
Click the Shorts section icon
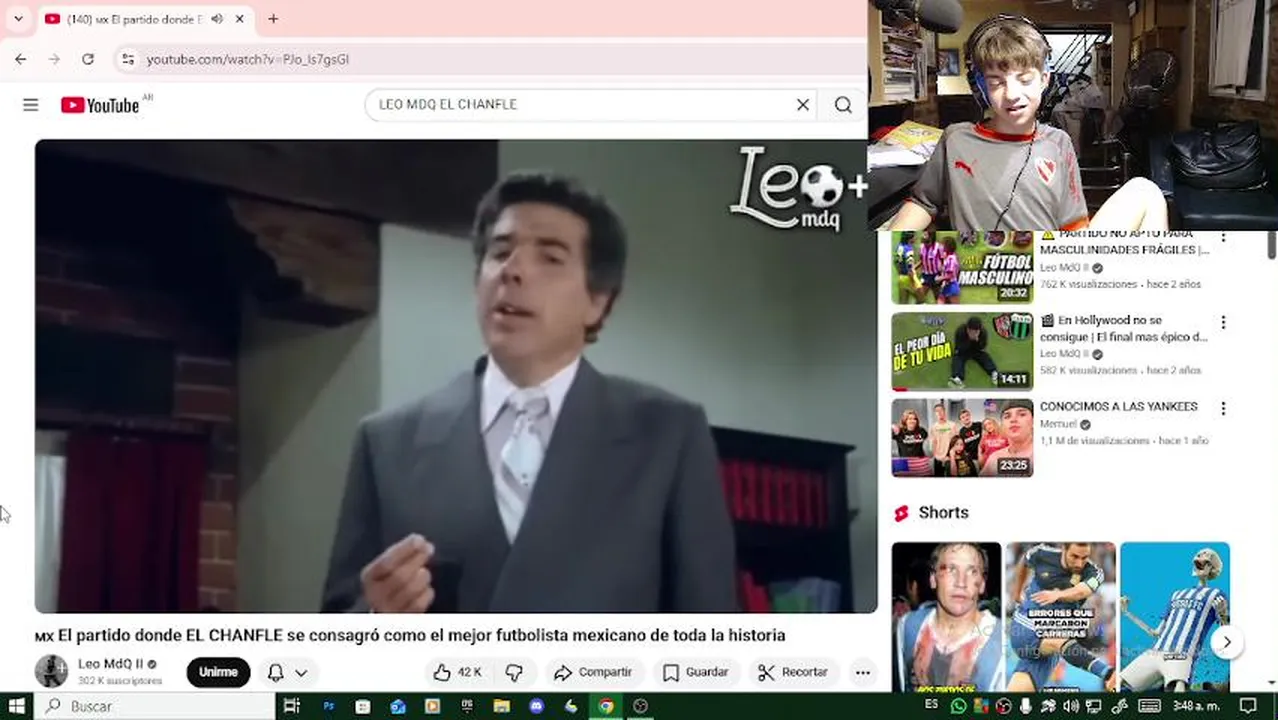[x=901, y=513]
